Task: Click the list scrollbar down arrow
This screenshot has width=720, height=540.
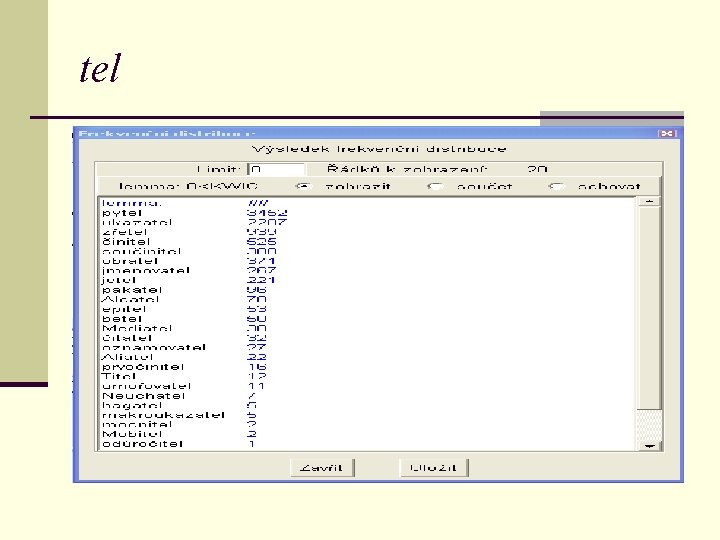Action: click(649, 445)
